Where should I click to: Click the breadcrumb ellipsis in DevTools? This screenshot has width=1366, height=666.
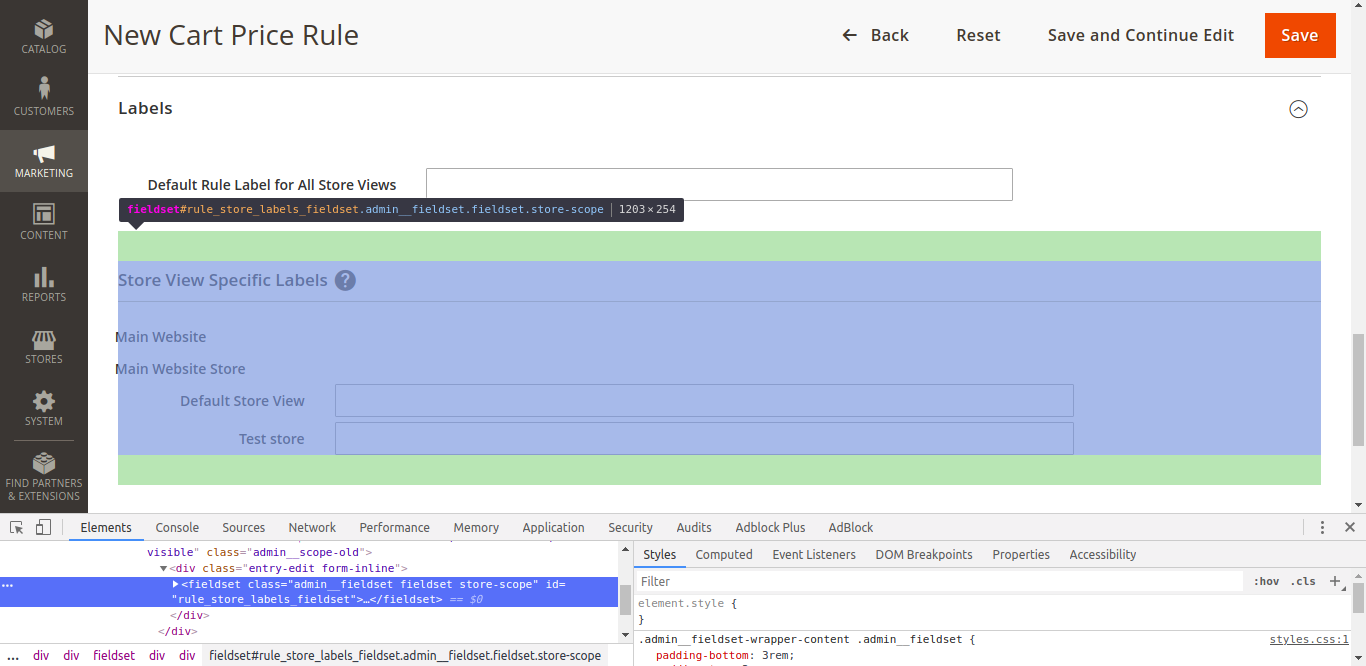(14, 656)
